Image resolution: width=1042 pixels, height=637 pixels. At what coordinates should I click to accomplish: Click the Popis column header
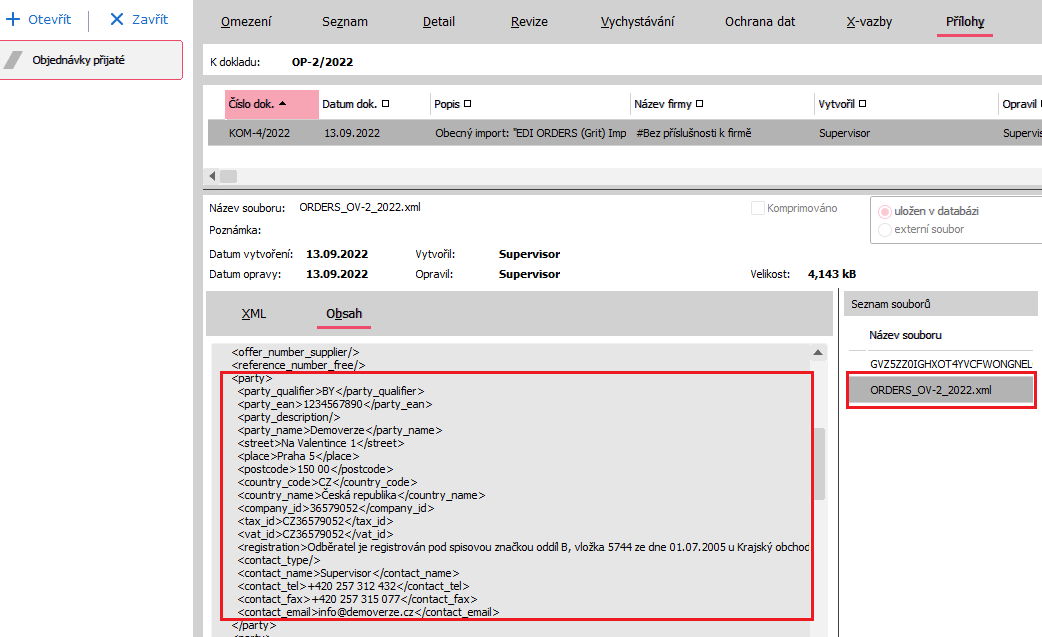(x=530, y=104)
